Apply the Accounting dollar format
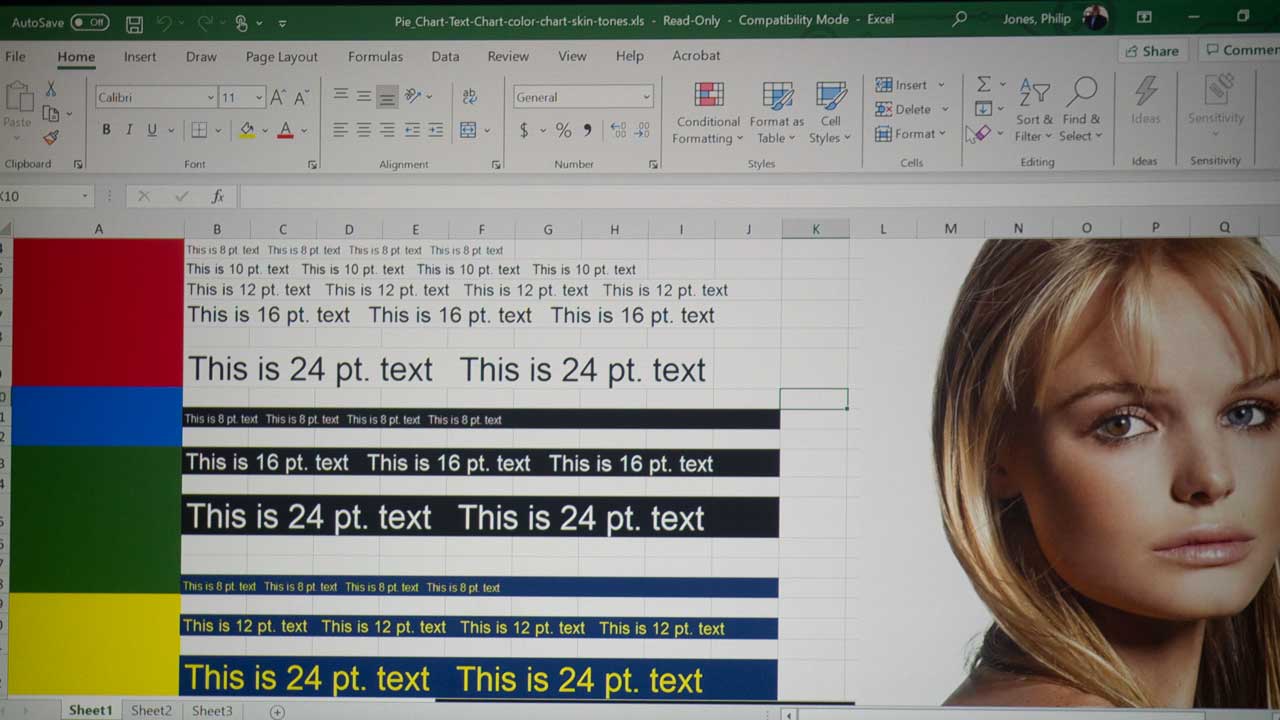Screen dimensions: 1280x720 [524, 130]
